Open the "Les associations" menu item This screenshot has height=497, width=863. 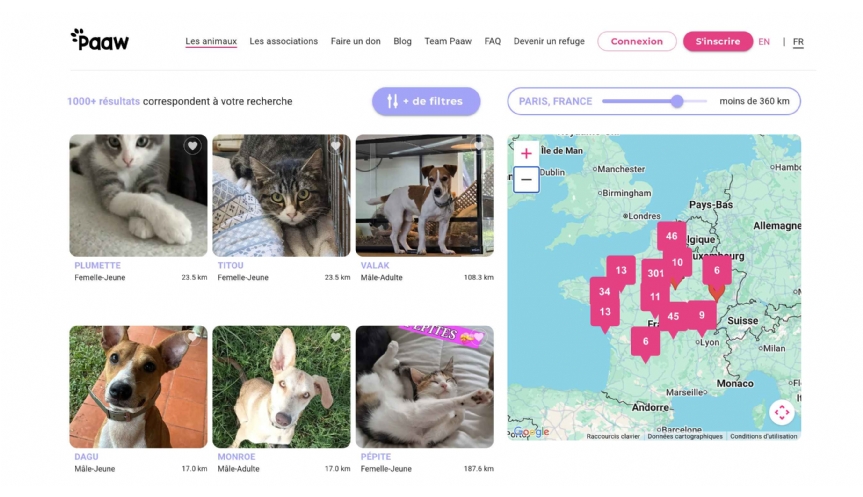[x=284, y=42]
